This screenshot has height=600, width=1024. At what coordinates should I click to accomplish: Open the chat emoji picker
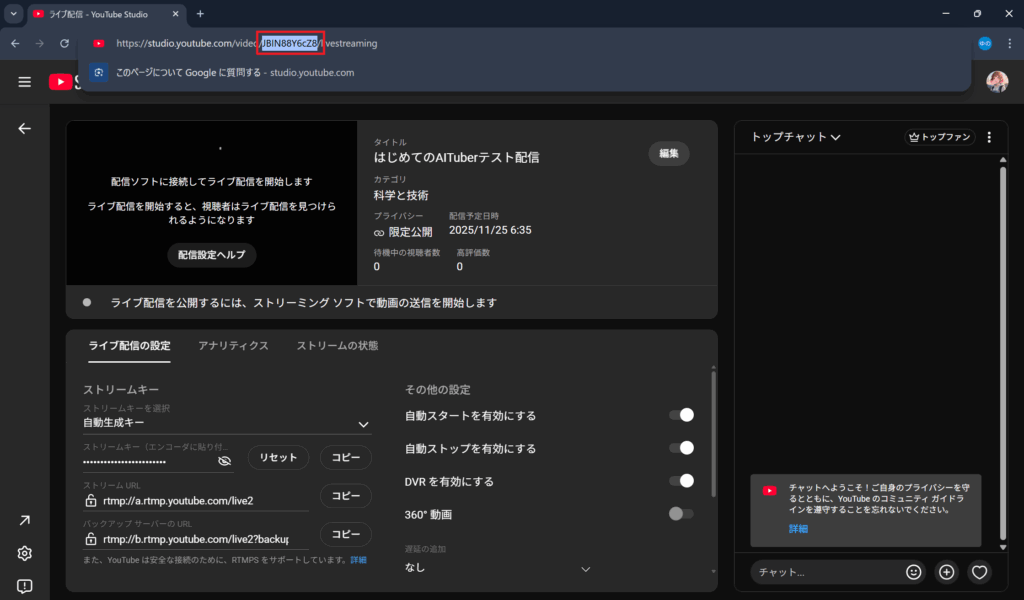(x=913, y=572)
